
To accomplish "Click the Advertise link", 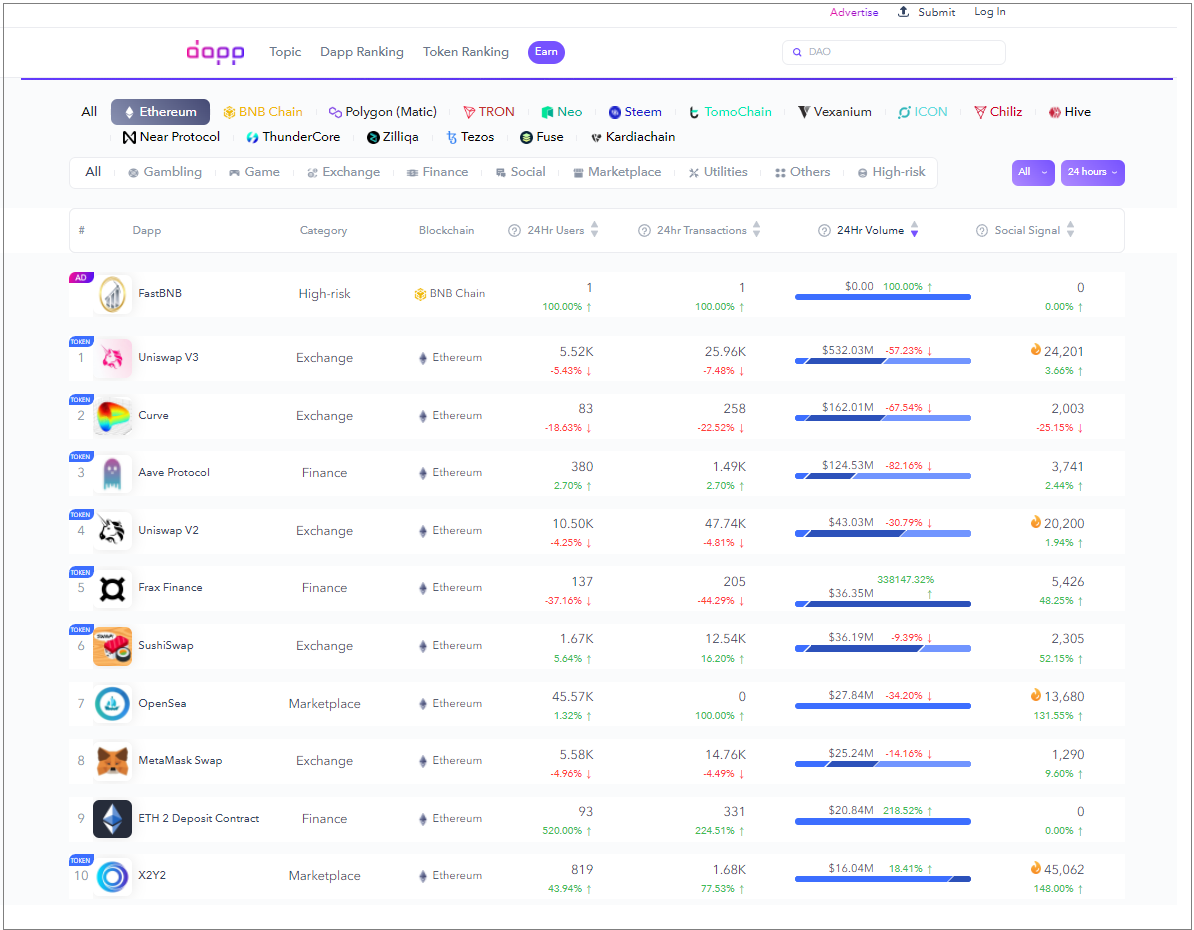I will [854, 12].
